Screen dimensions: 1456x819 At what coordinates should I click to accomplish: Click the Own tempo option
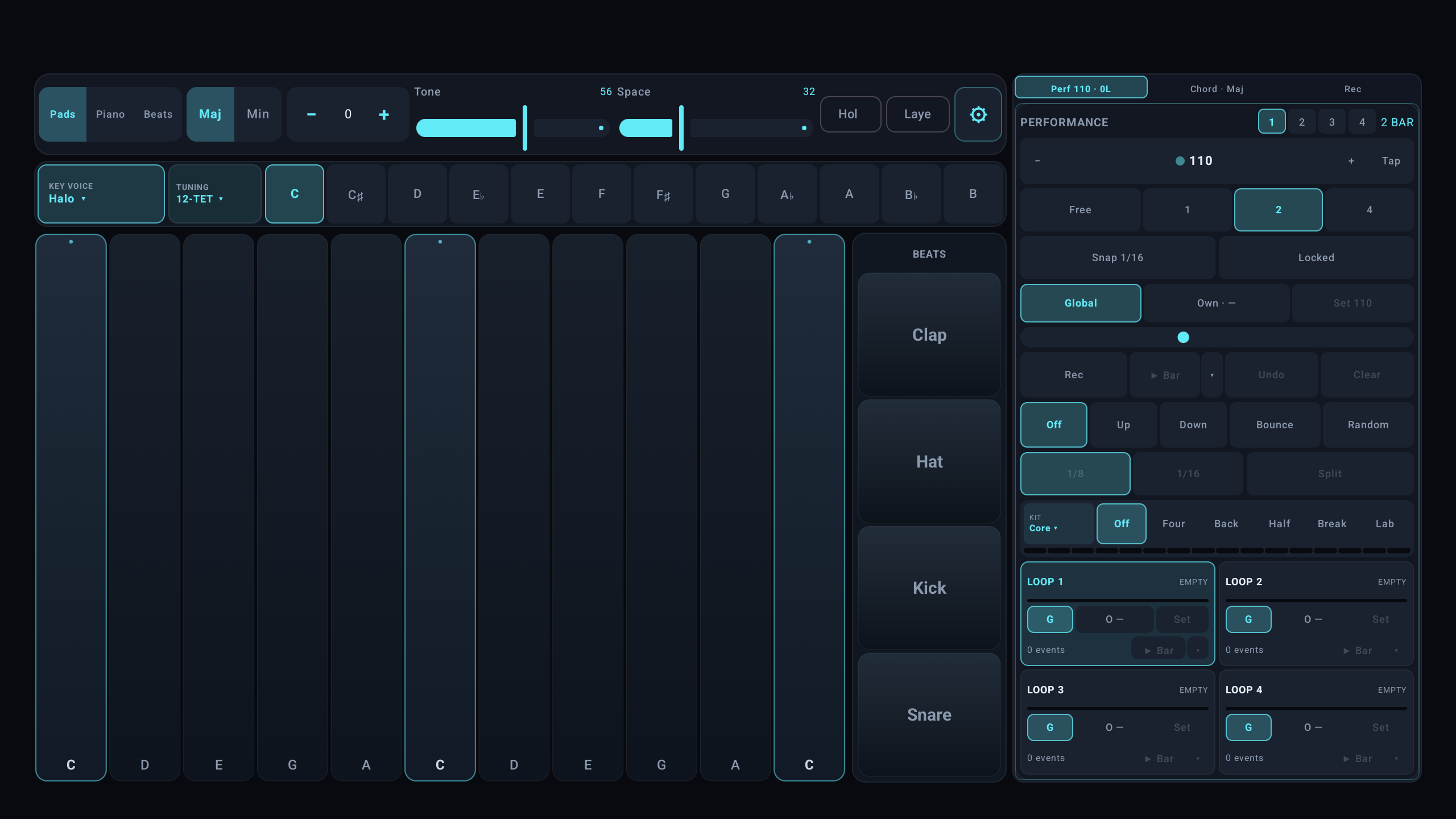click(x=1217, y=303)
